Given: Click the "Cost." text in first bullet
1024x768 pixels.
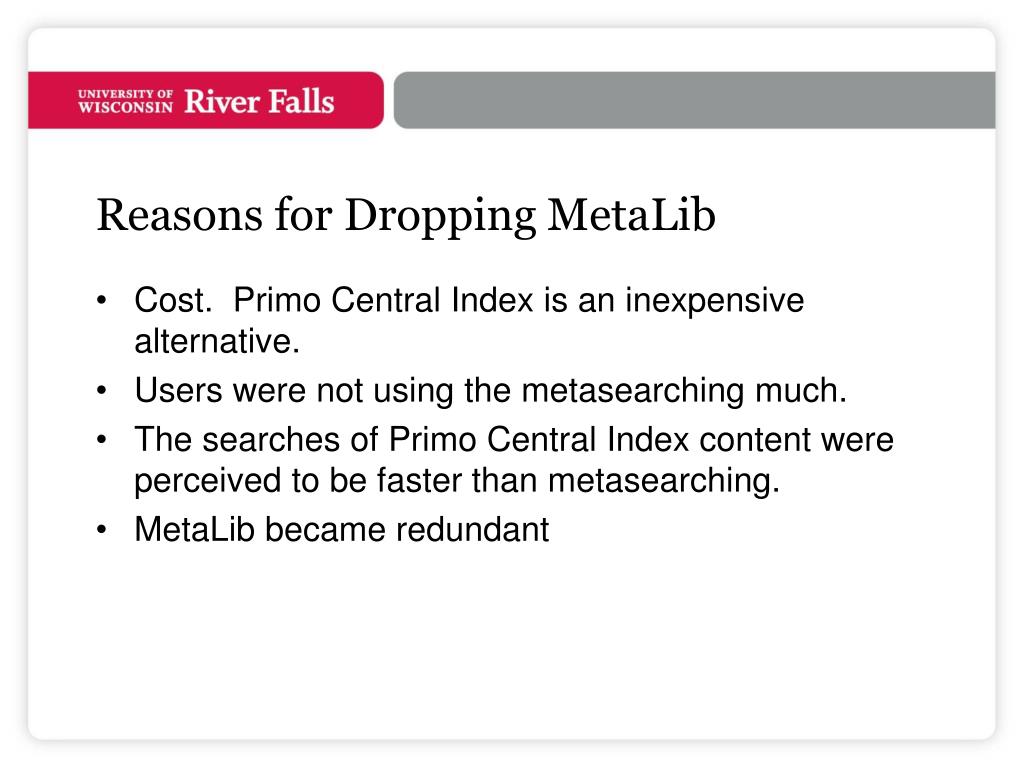Looking at the screenshot, I should tap(174, 300).
